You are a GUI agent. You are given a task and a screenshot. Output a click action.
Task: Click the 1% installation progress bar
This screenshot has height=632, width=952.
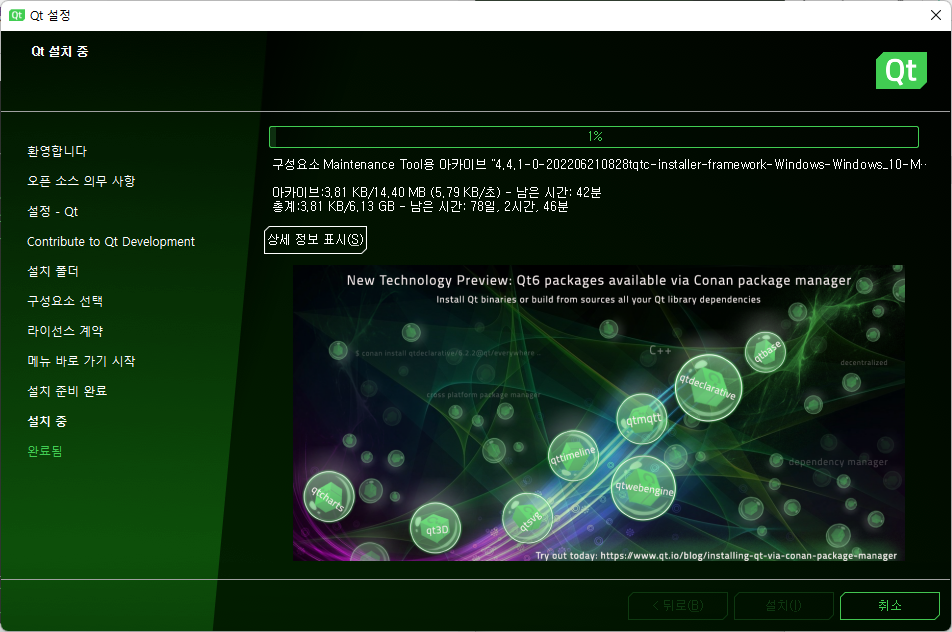594,137
